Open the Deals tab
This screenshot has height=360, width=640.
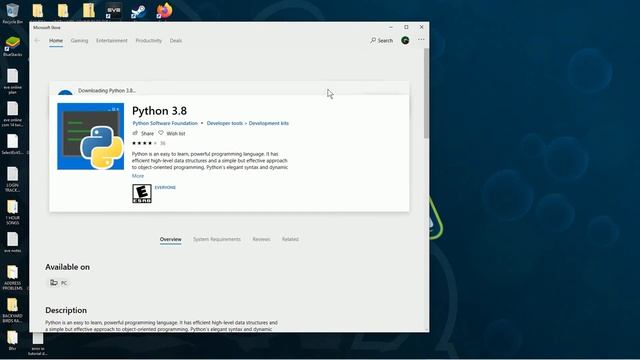click(x=176, y=40)
